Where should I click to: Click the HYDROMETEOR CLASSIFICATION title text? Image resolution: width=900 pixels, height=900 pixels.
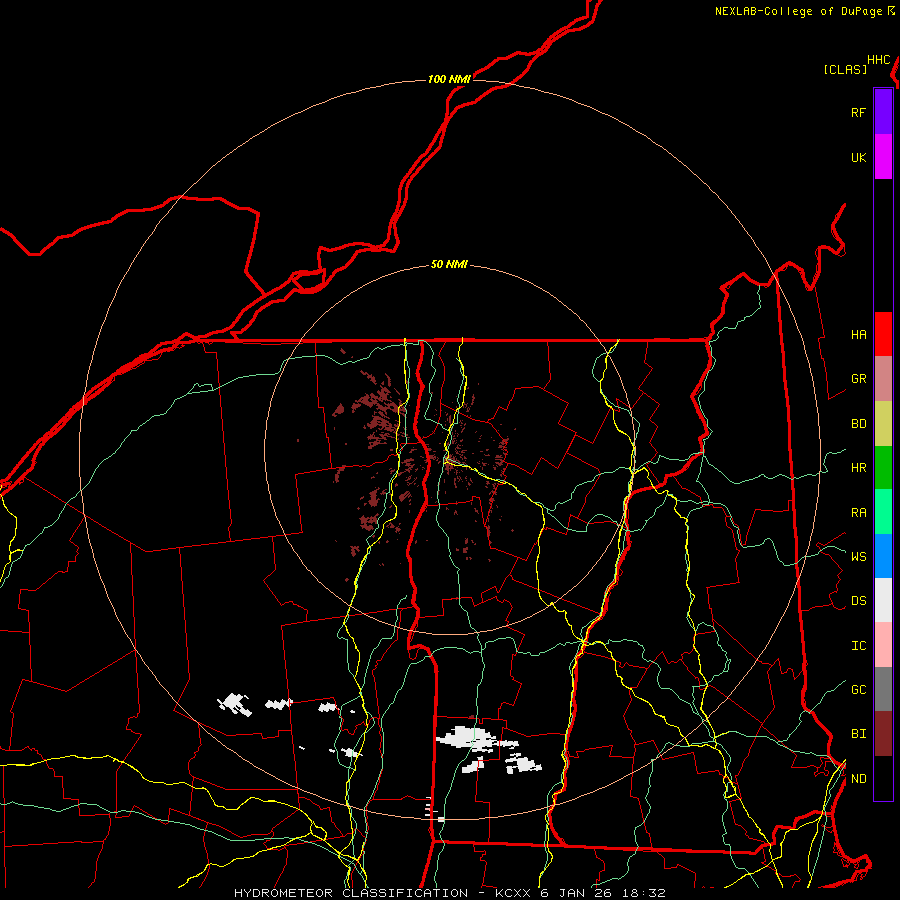[x=351, y=893]
